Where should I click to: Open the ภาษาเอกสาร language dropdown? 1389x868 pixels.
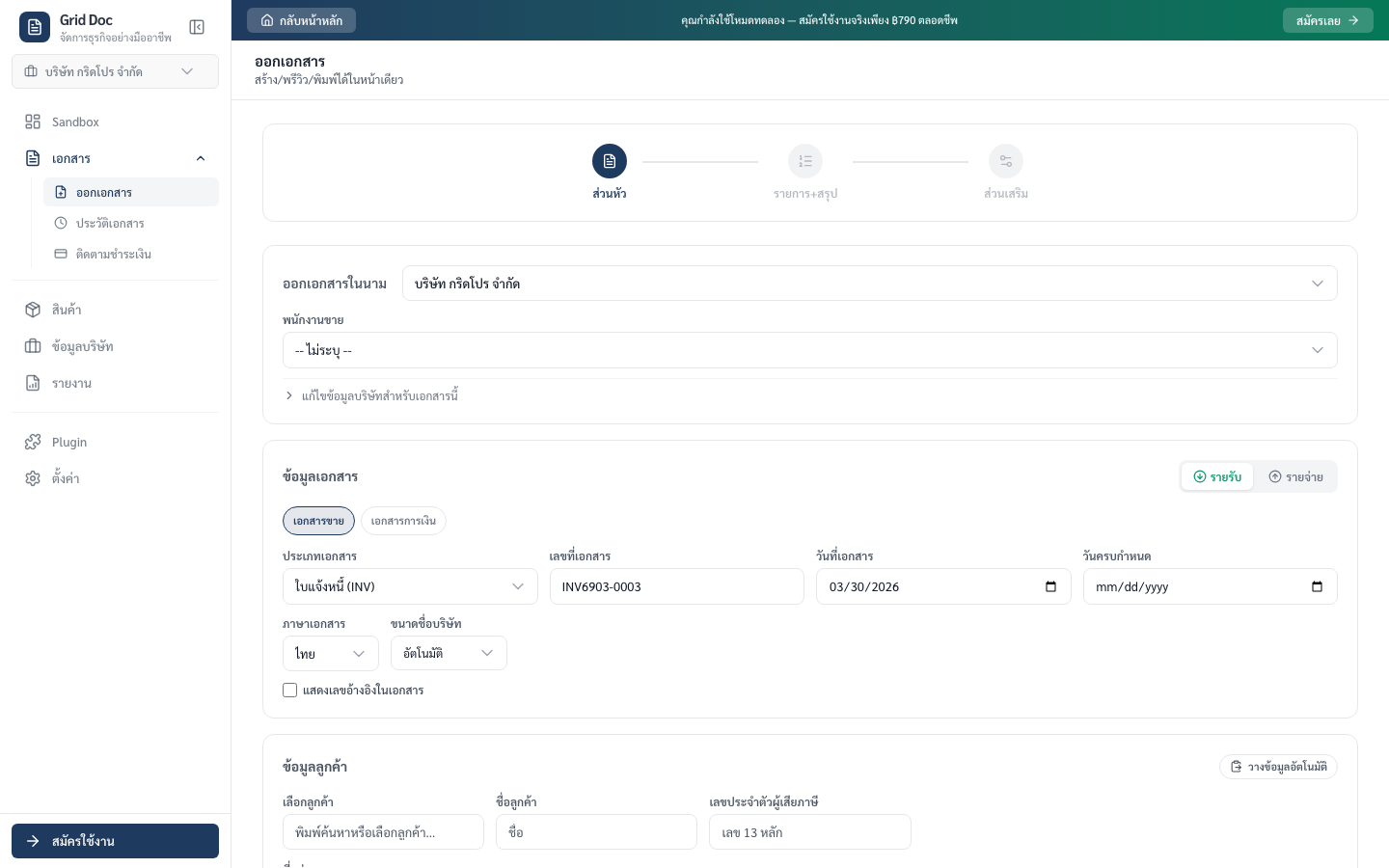click(x=330, y=653)
